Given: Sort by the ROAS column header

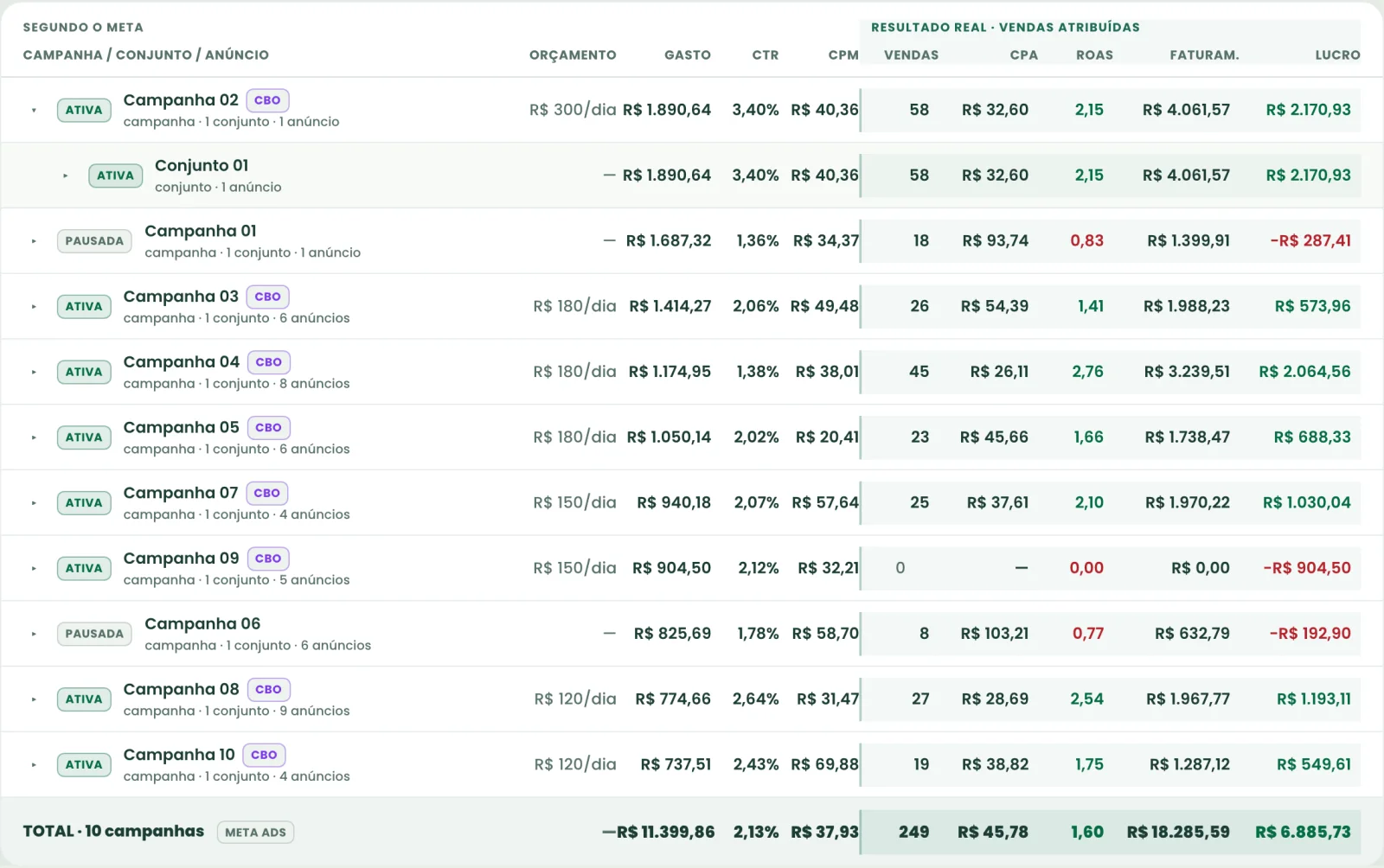Looking at the screenshot, I should (x=1094, y=55).
